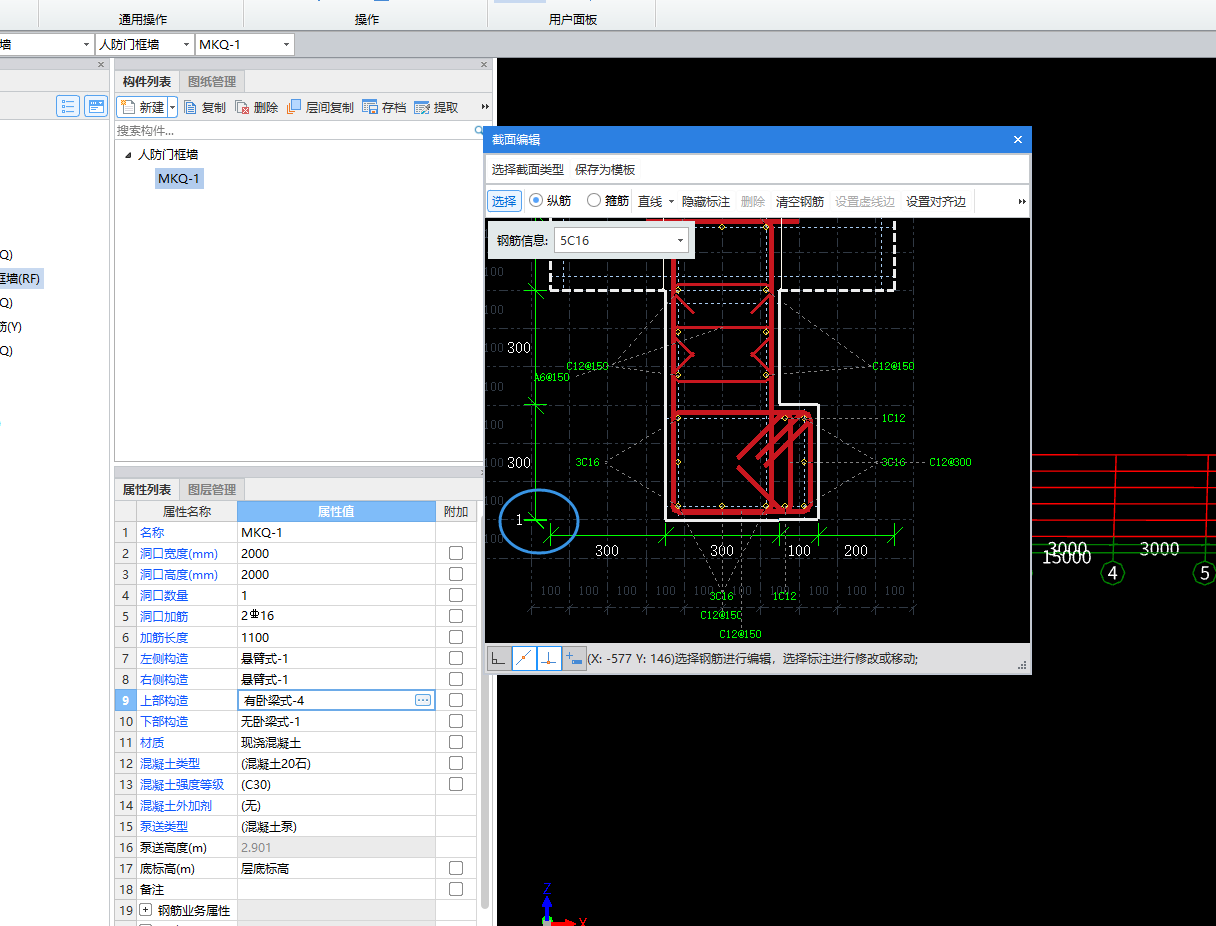Show more component list toolbar items

click(x=486, y=107)
